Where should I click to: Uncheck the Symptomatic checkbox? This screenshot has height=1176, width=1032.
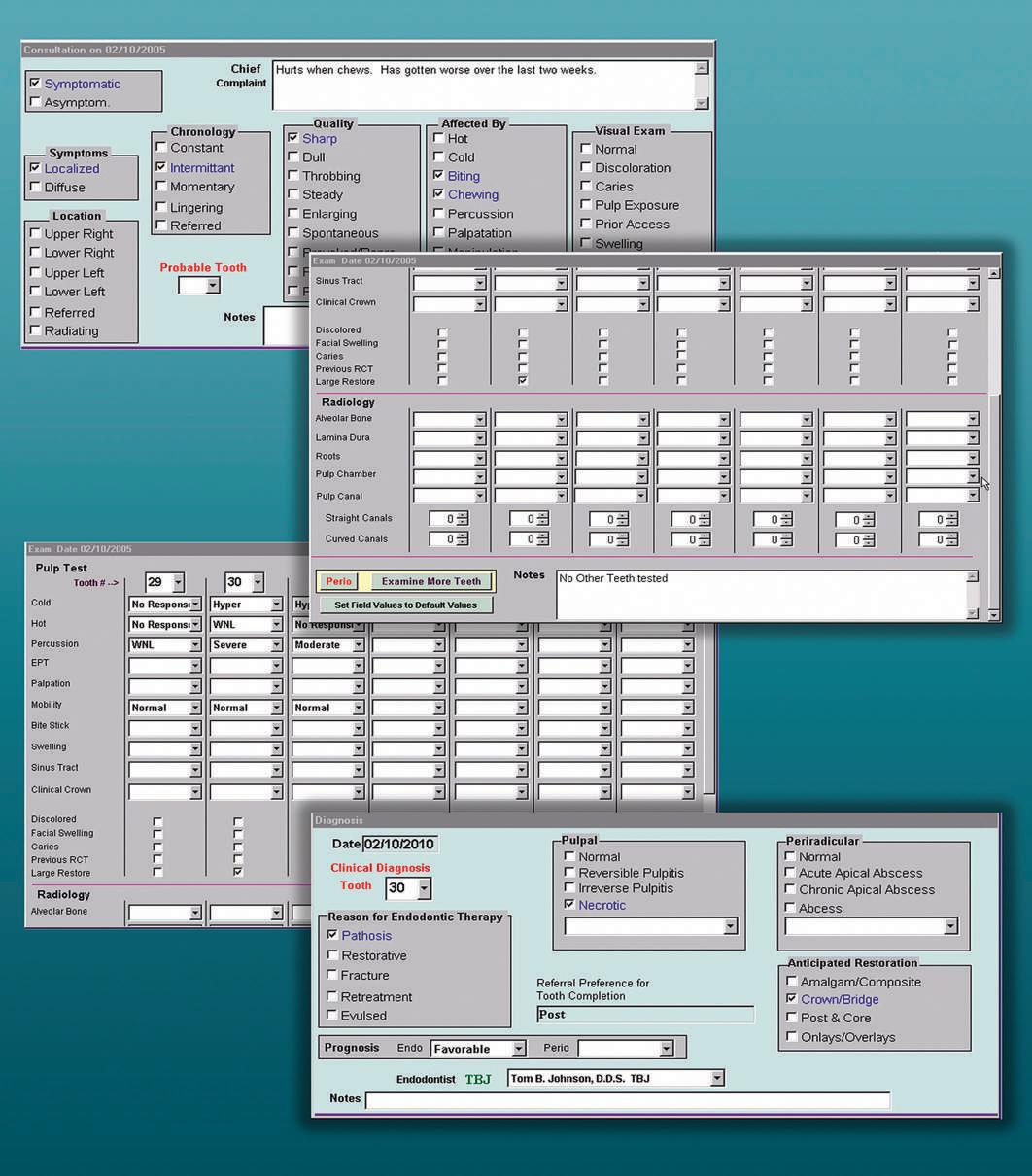(x=36, y=84)
